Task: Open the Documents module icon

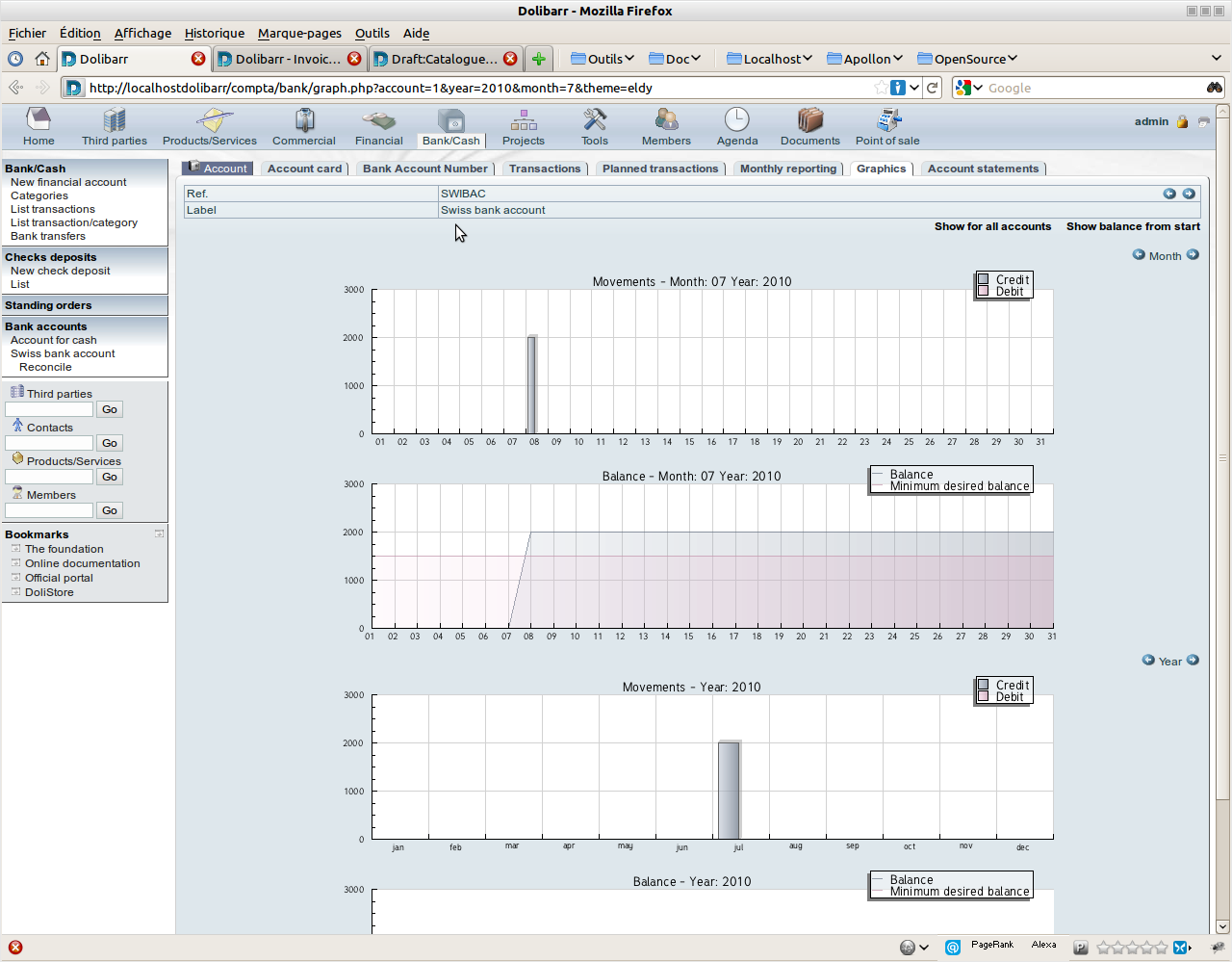Action: pos(810,119)
